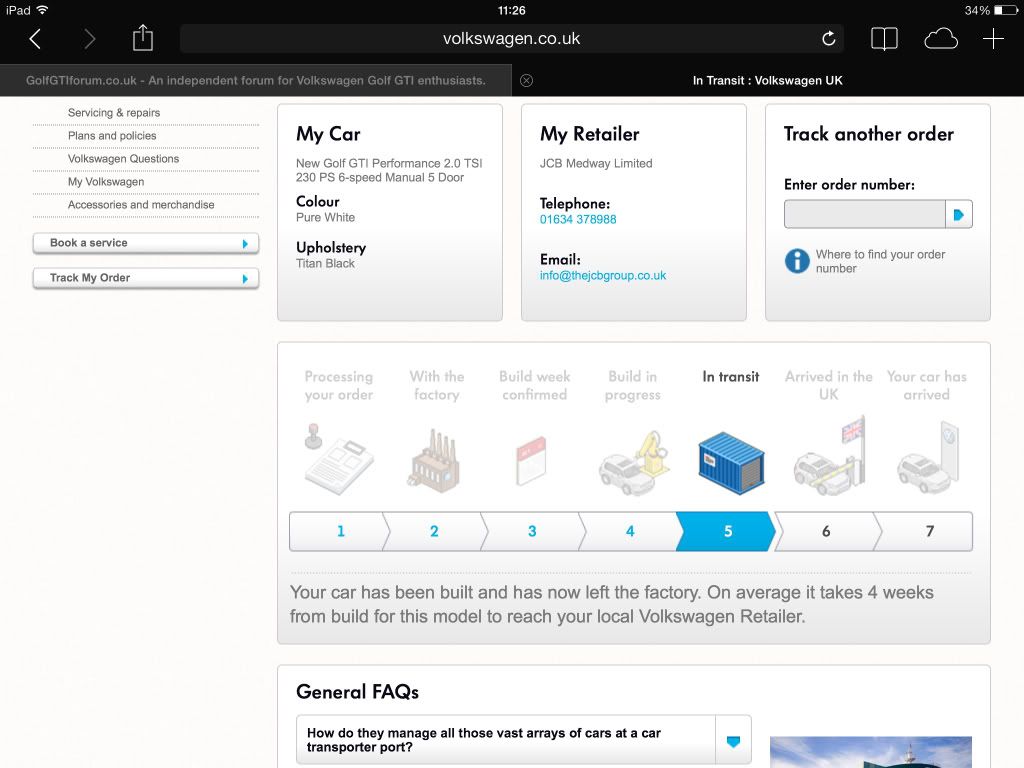This screenshot has height=768, width=1024.
Task: Reload the page with refresh icon
Action: [829, 39]
